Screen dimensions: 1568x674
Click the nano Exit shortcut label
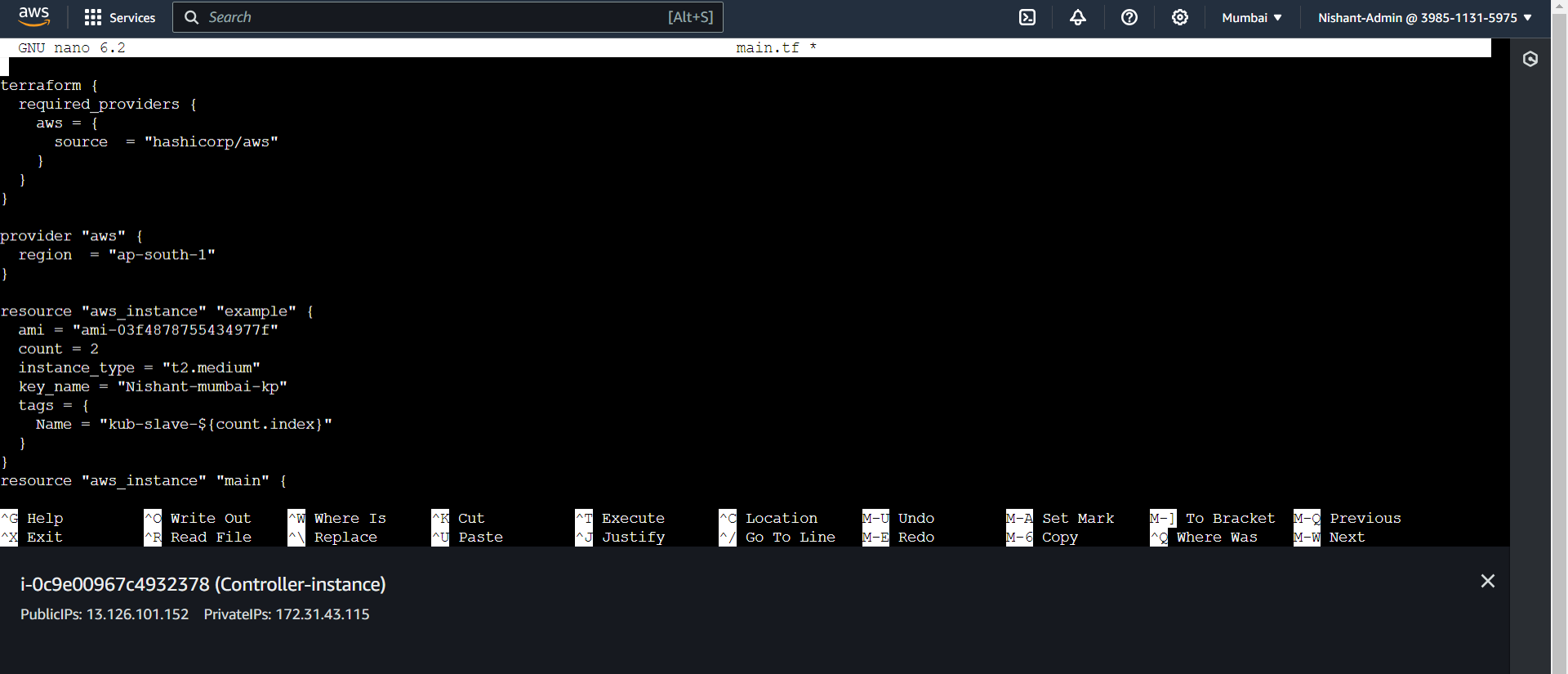tap(44, 537)
